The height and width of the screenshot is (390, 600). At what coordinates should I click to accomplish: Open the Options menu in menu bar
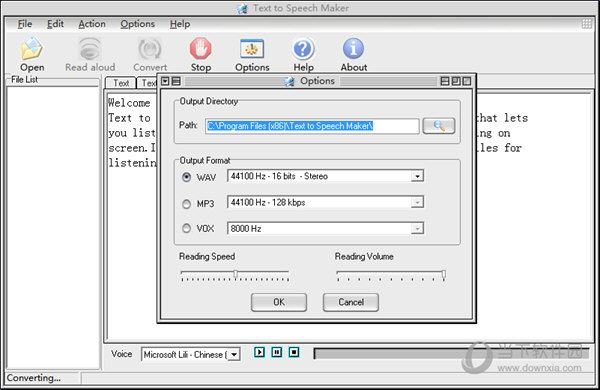tap(138, 24)
